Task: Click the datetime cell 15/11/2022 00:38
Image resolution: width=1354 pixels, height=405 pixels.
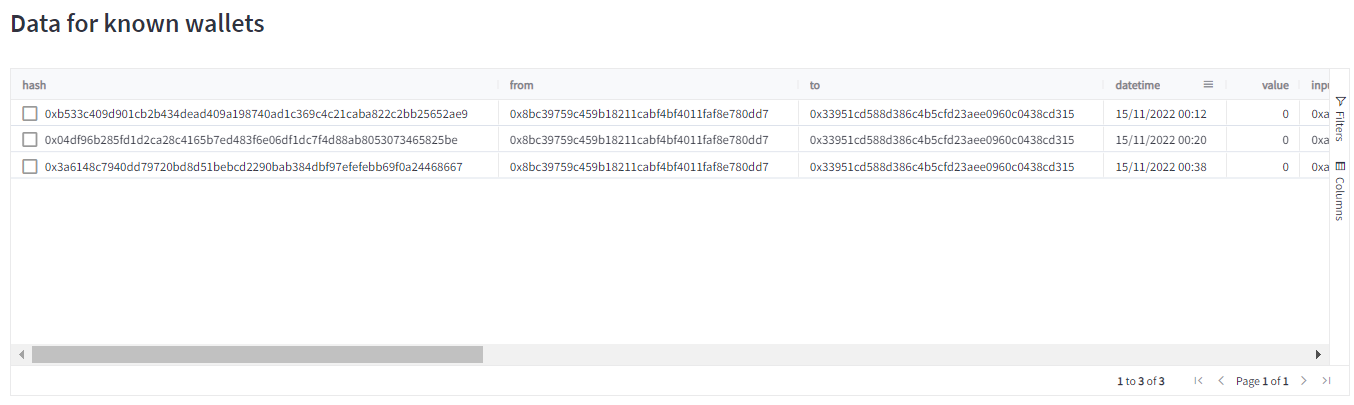Action: 1161,166
